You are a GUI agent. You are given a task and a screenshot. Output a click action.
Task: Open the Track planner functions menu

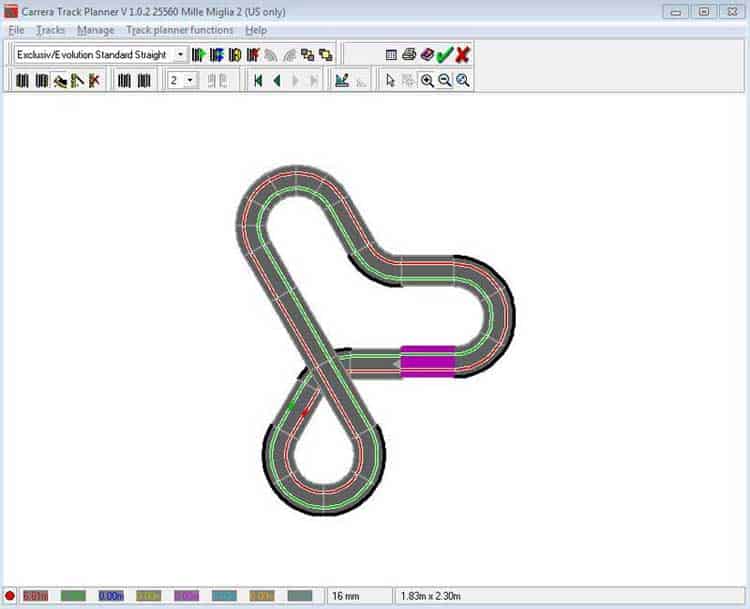pyautogui.click(x=180, y=30)
